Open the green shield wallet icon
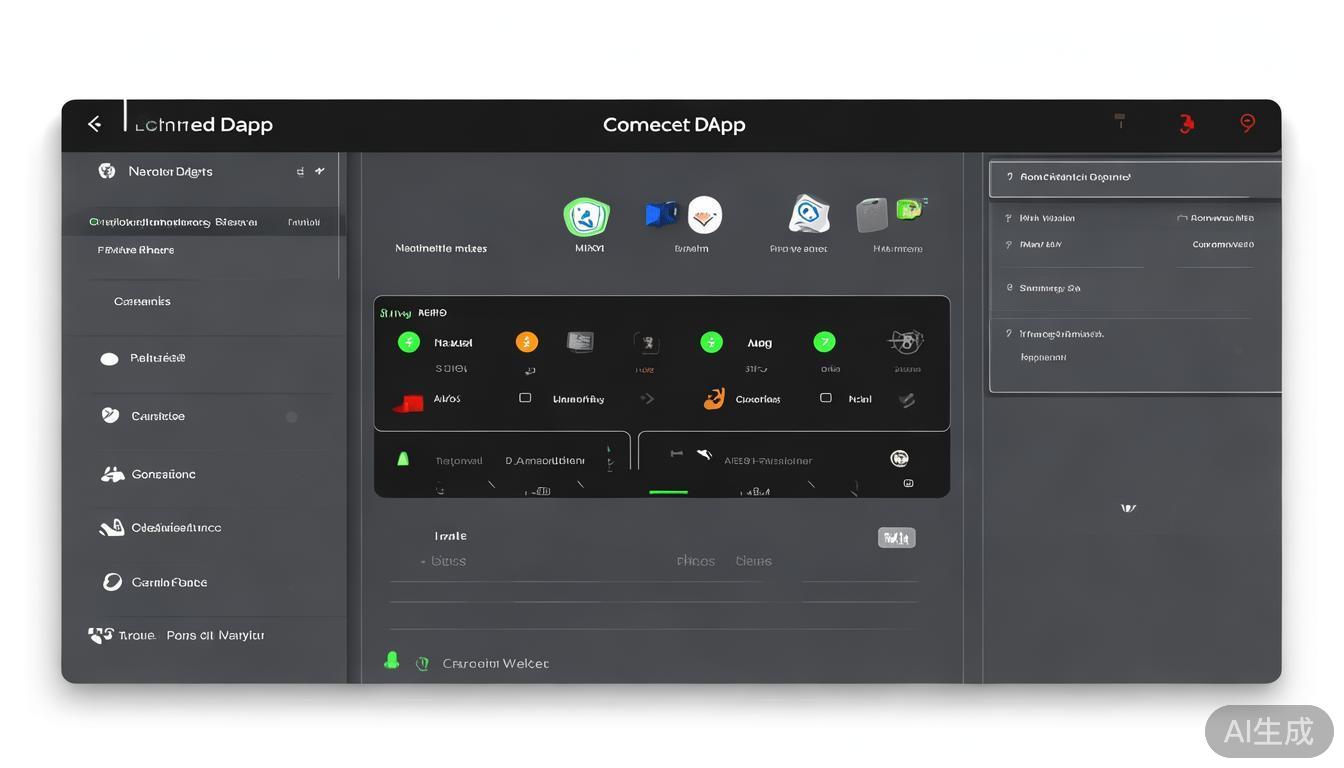The height and width of the screenshot is (768, 1344). click(586, 216)
